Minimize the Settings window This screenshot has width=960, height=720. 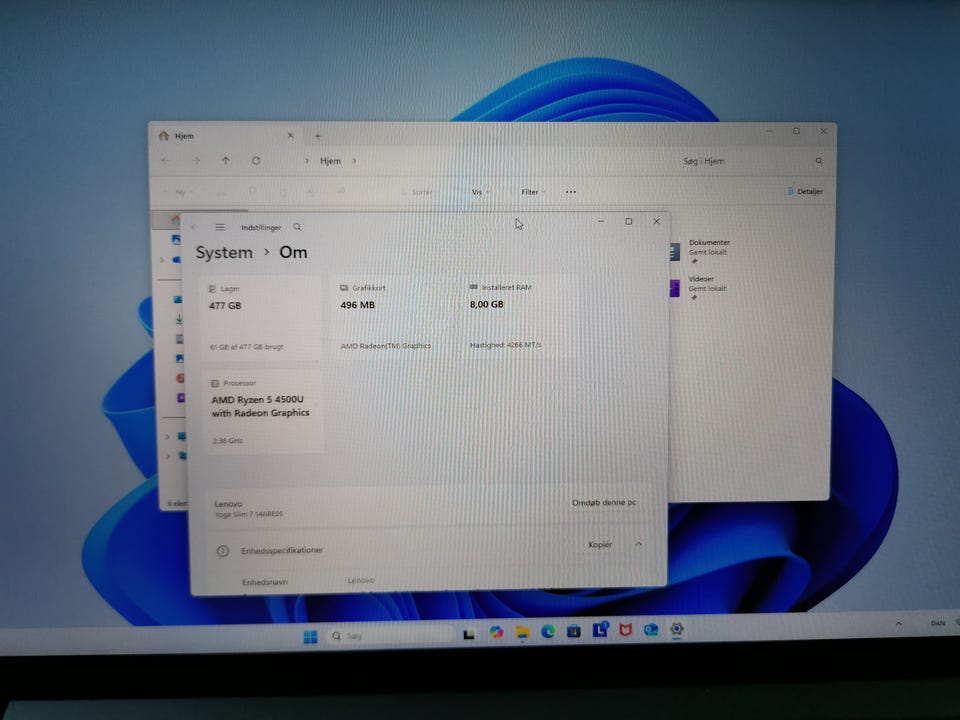pos(601,222)
